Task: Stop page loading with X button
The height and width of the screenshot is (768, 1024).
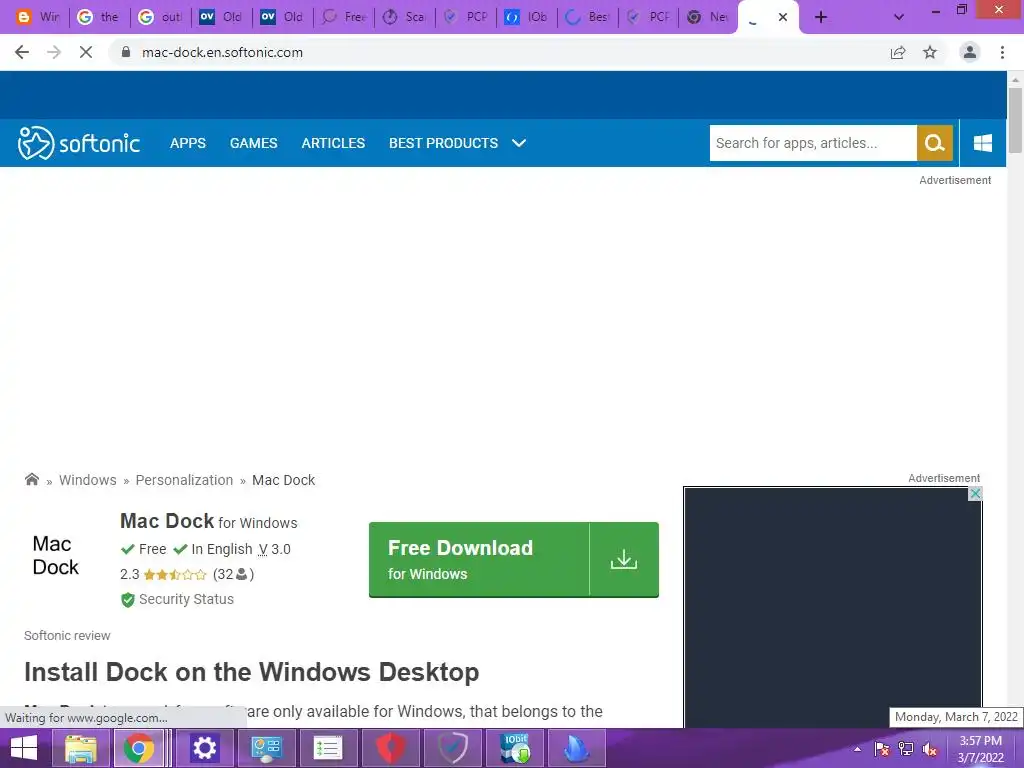Action: pyautogui.click(x=86, y=52)
